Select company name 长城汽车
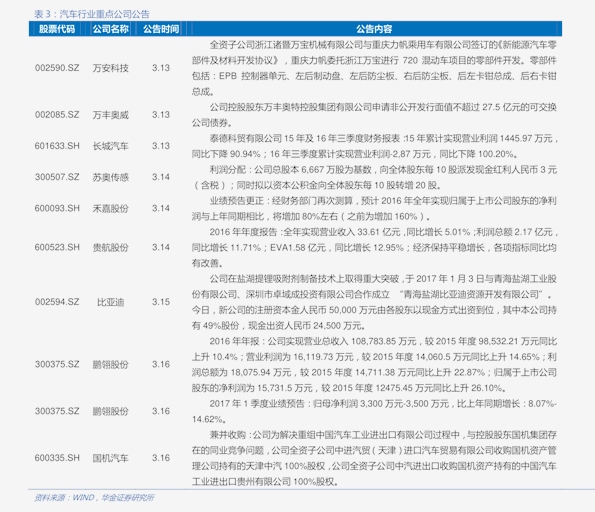Viewport: 595px width, 512px height. click(110, 146)
